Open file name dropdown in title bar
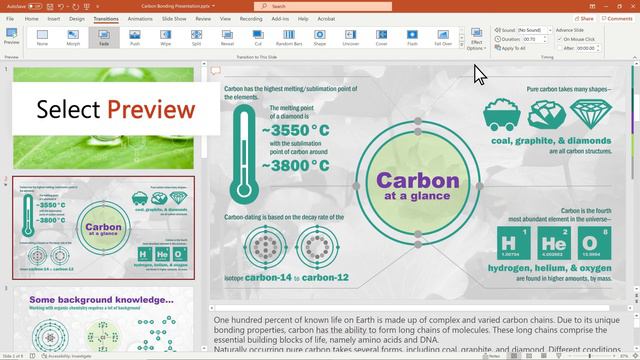Image resolution: width=640 pixels, height=360 pixels. click(x=213, y=7)
